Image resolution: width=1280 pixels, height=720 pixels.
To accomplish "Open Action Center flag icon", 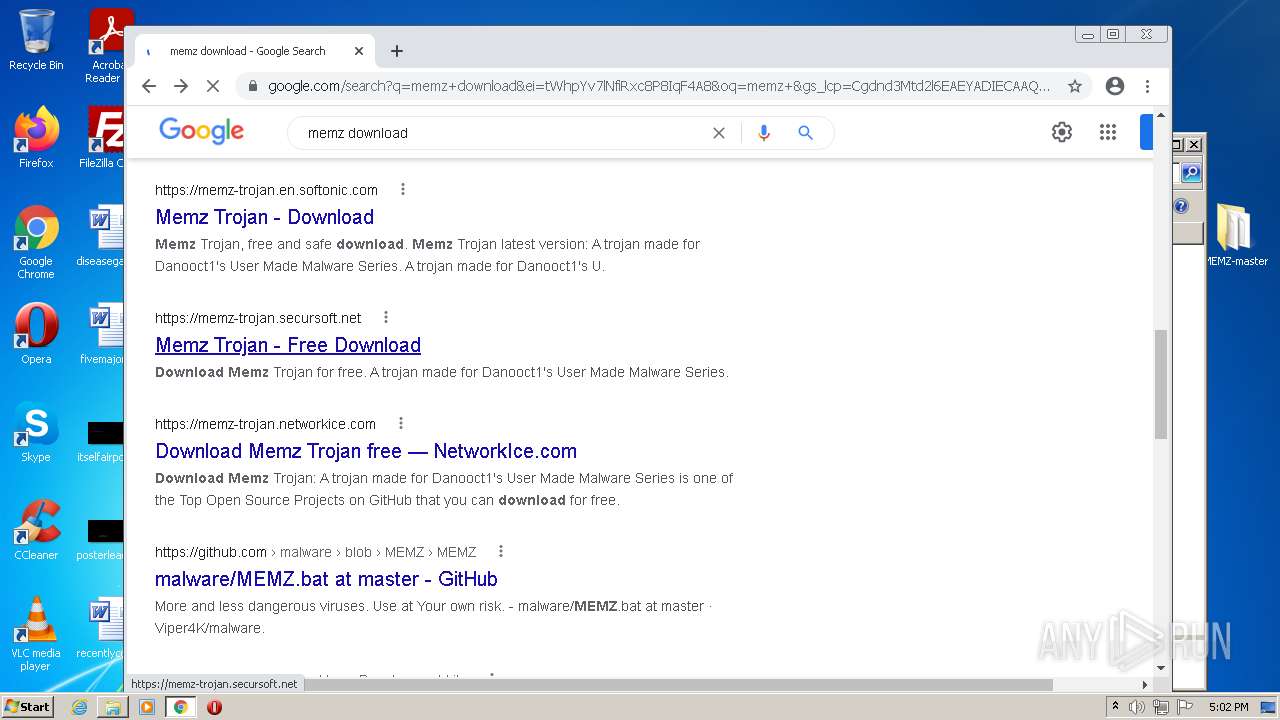I will pos(1183,707).
